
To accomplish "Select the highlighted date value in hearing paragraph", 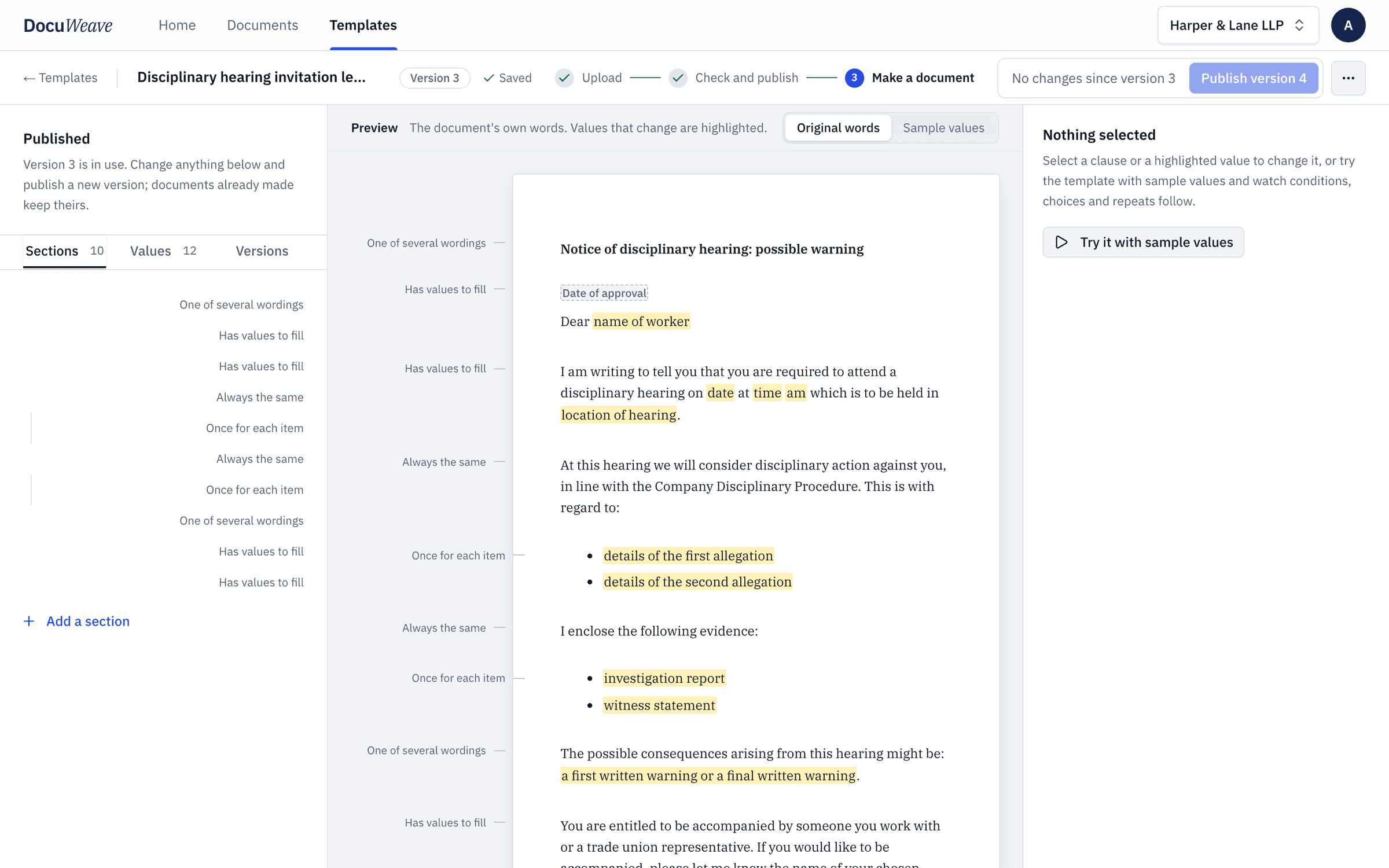I will [x=721, y=393].
